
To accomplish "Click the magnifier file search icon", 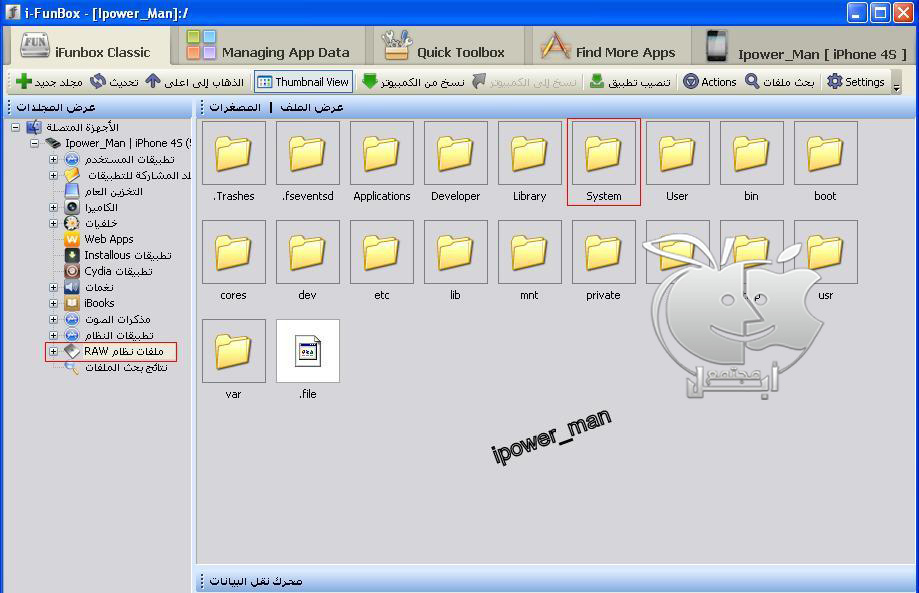I will (752, 81).
